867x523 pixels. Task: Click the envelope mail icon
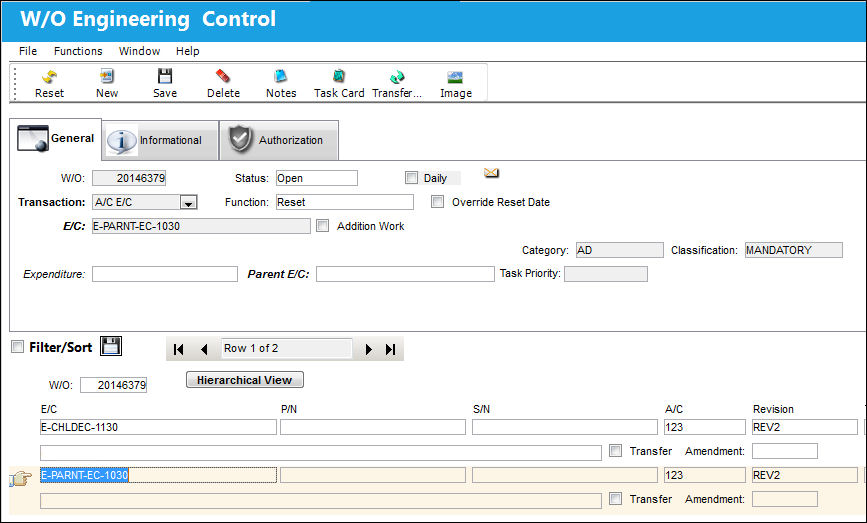[491, 173]
